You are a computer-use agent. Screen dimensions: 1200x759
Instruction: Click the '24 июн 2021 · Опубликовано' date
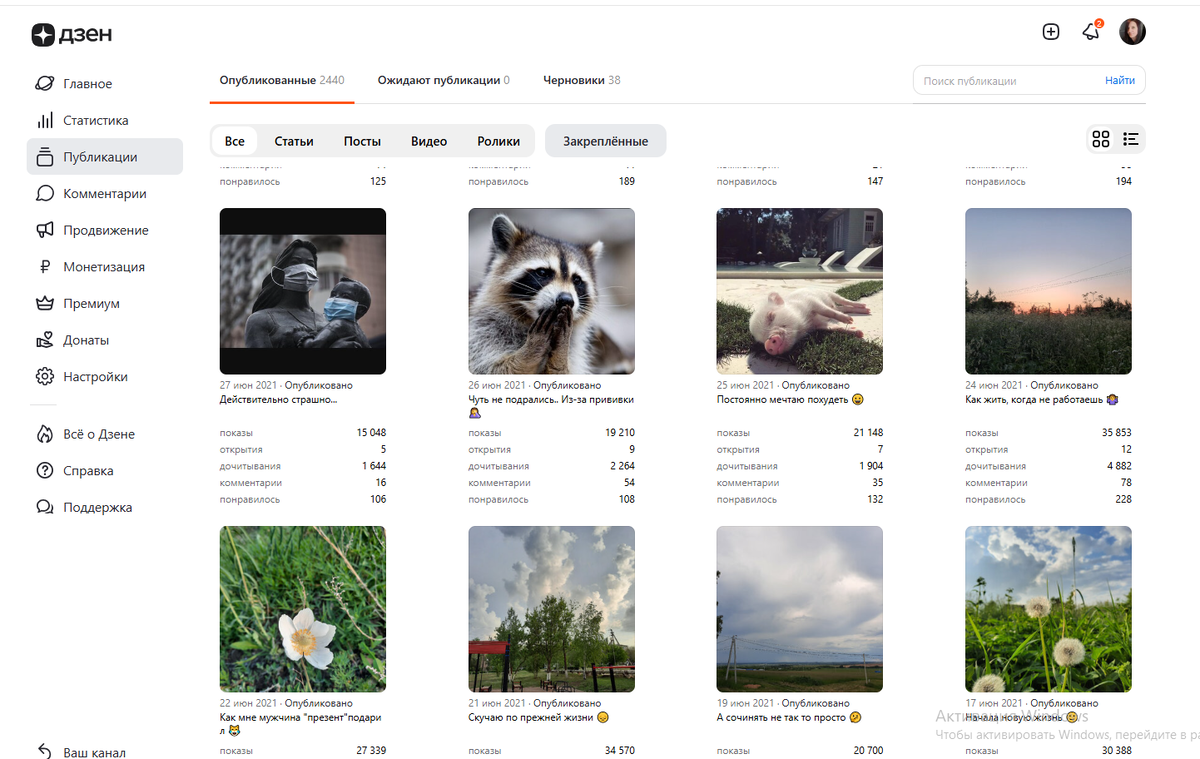coord(1031,385)
